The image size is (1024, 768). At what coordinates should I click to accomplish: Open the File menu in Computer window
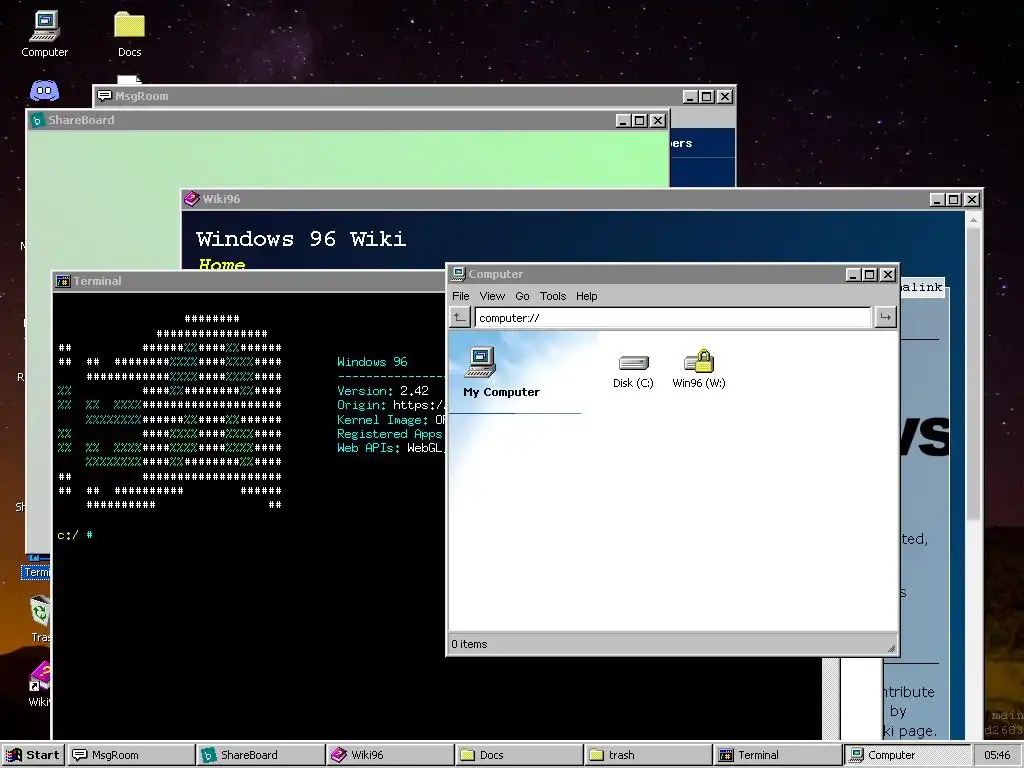460,296
